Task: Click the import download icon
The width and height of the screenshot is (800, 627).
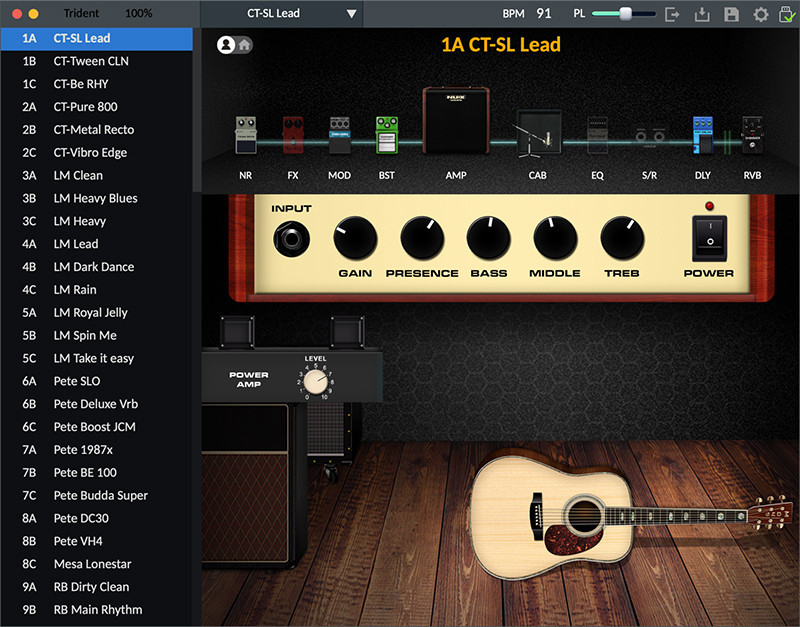Action: [702, 14]
